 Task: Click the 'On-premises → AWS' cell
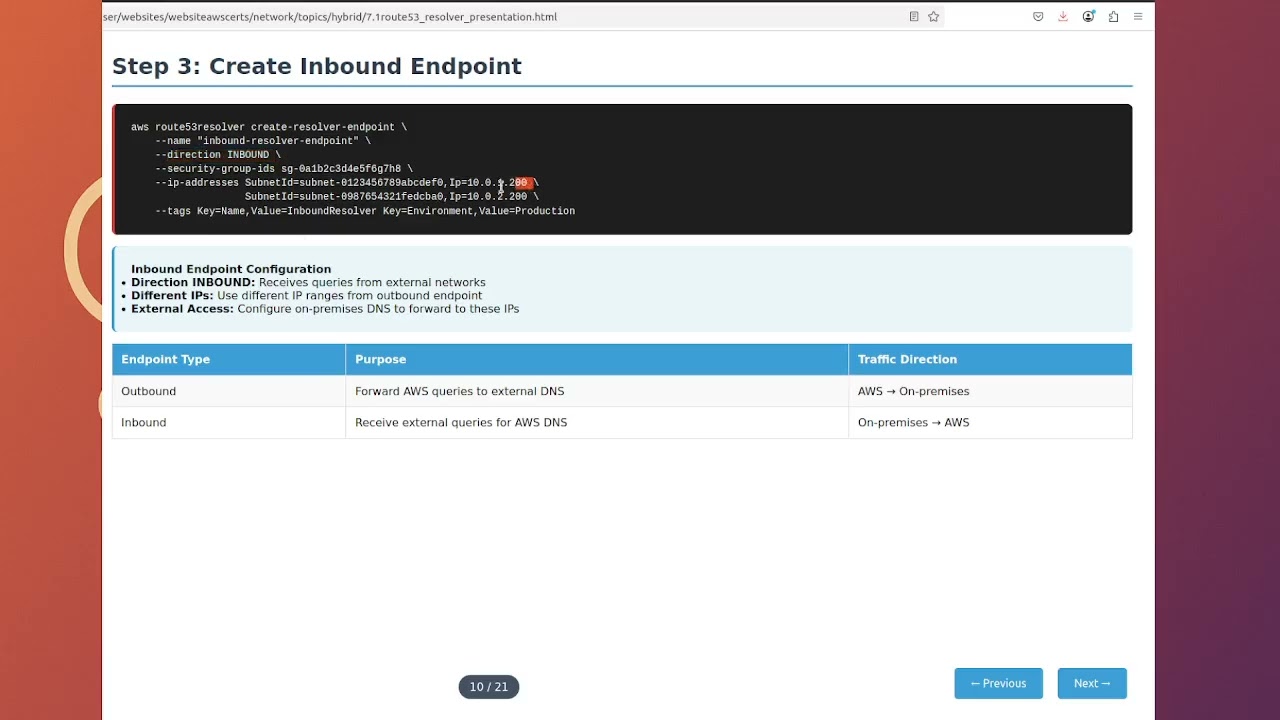[x=990, y=422]
